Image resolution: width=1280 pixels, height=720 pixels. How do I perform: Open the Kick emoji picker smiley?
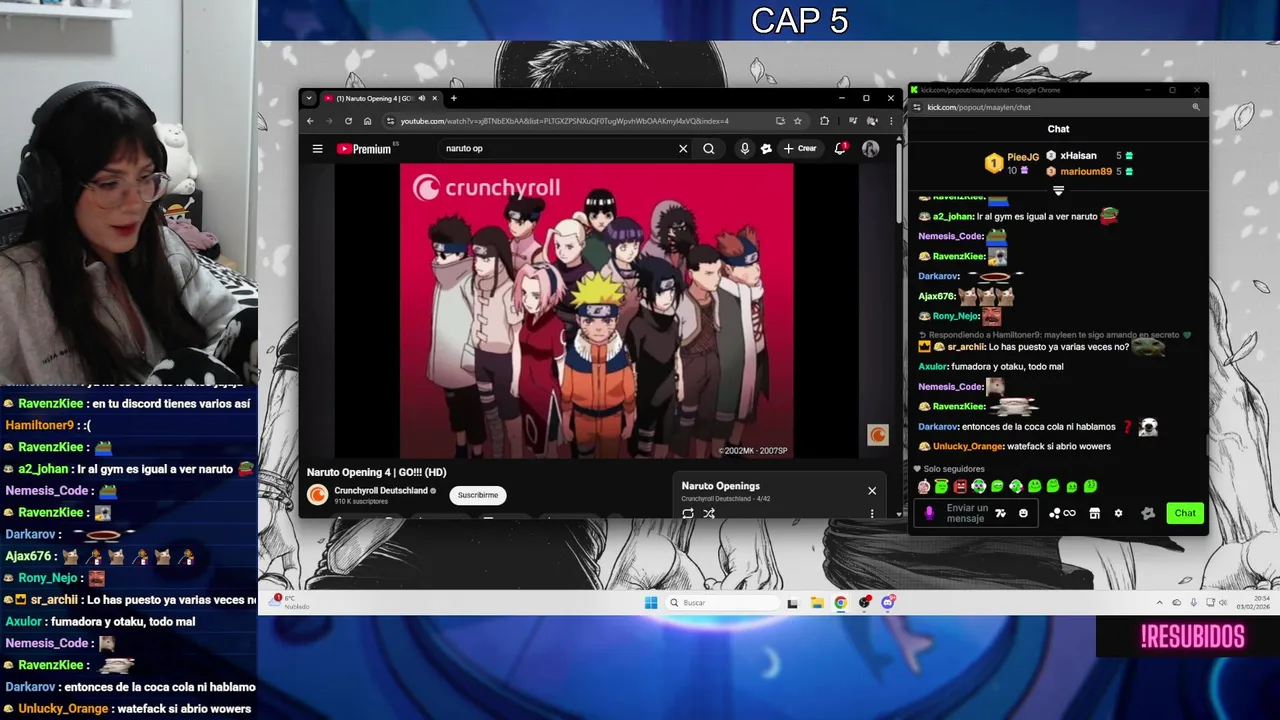coord(1023,513)
